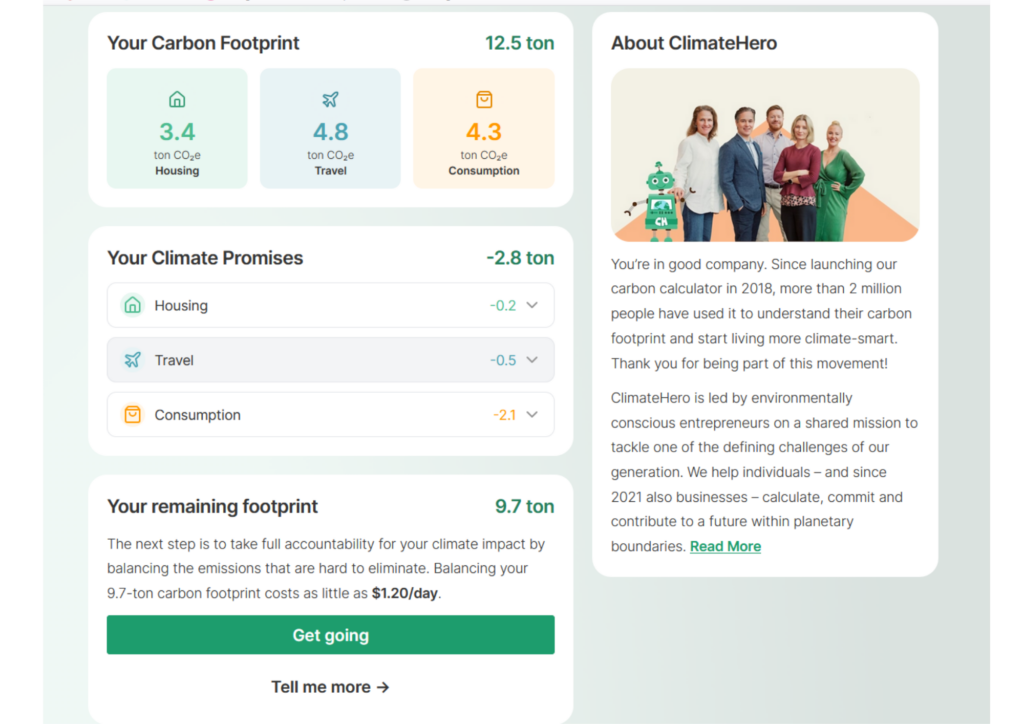Expand the Consumption promises chevron
The image size is (1024, 724).
click(x=532, y=415)
